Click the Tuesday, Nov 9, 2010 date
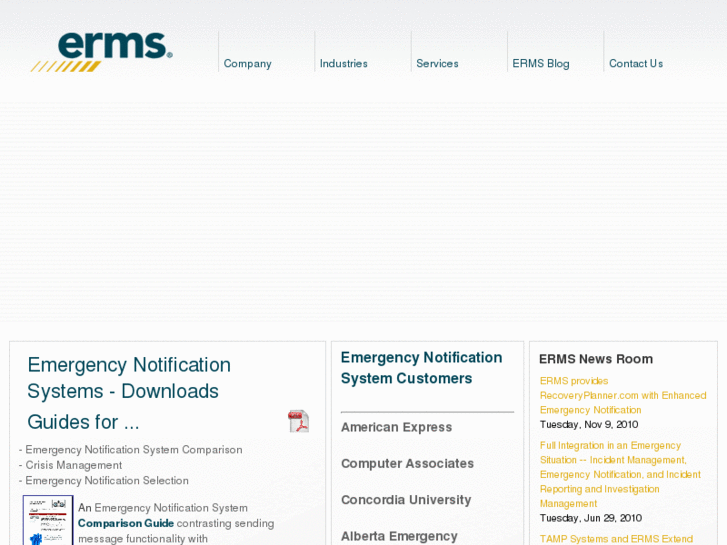This screenshot has height=545, width=727. click(x=589, y=424)
